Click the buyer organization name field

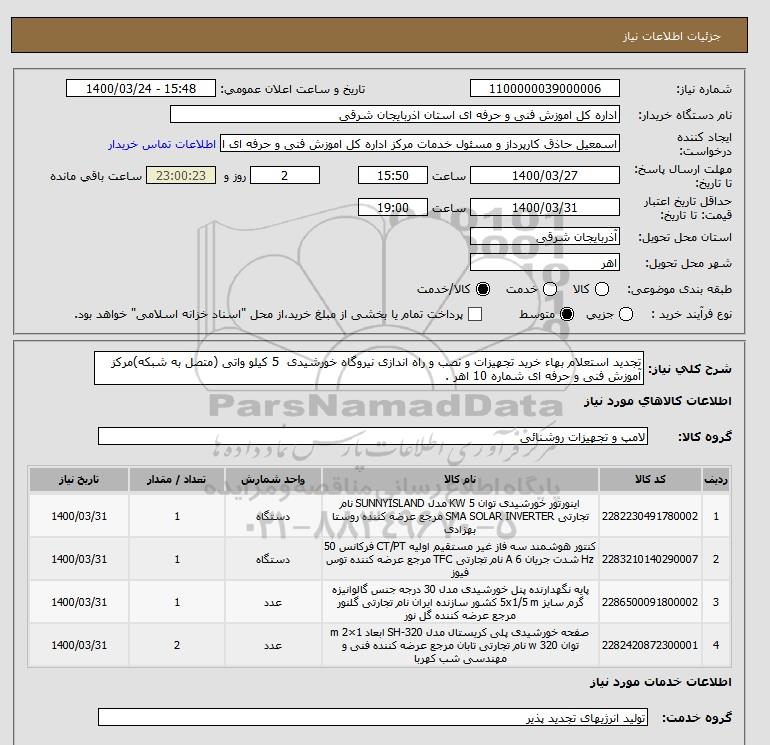[x=395, y=114]
